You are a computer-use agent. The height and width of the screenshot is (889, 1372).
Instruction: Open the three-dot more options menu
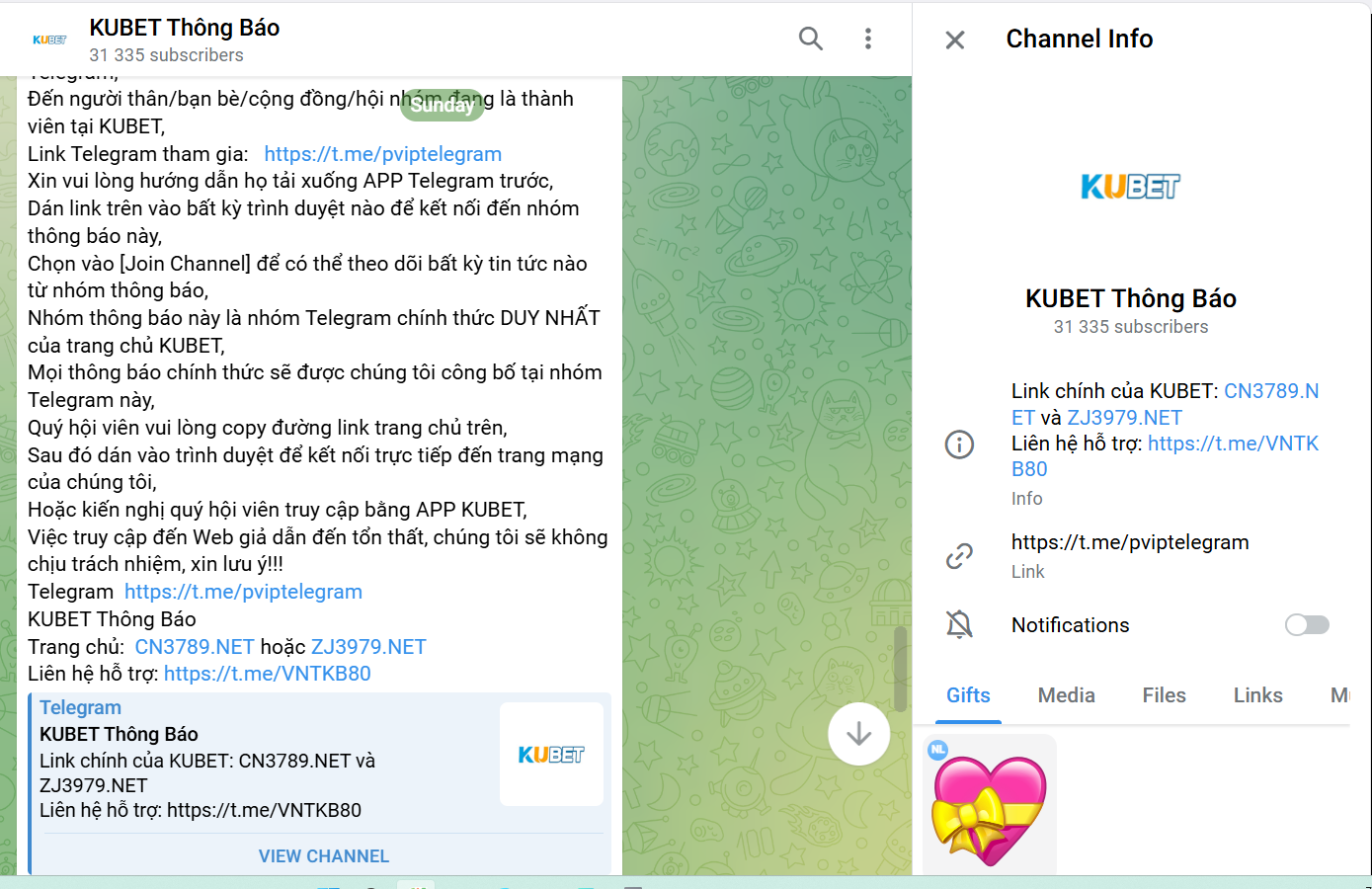tap(867, 39)
